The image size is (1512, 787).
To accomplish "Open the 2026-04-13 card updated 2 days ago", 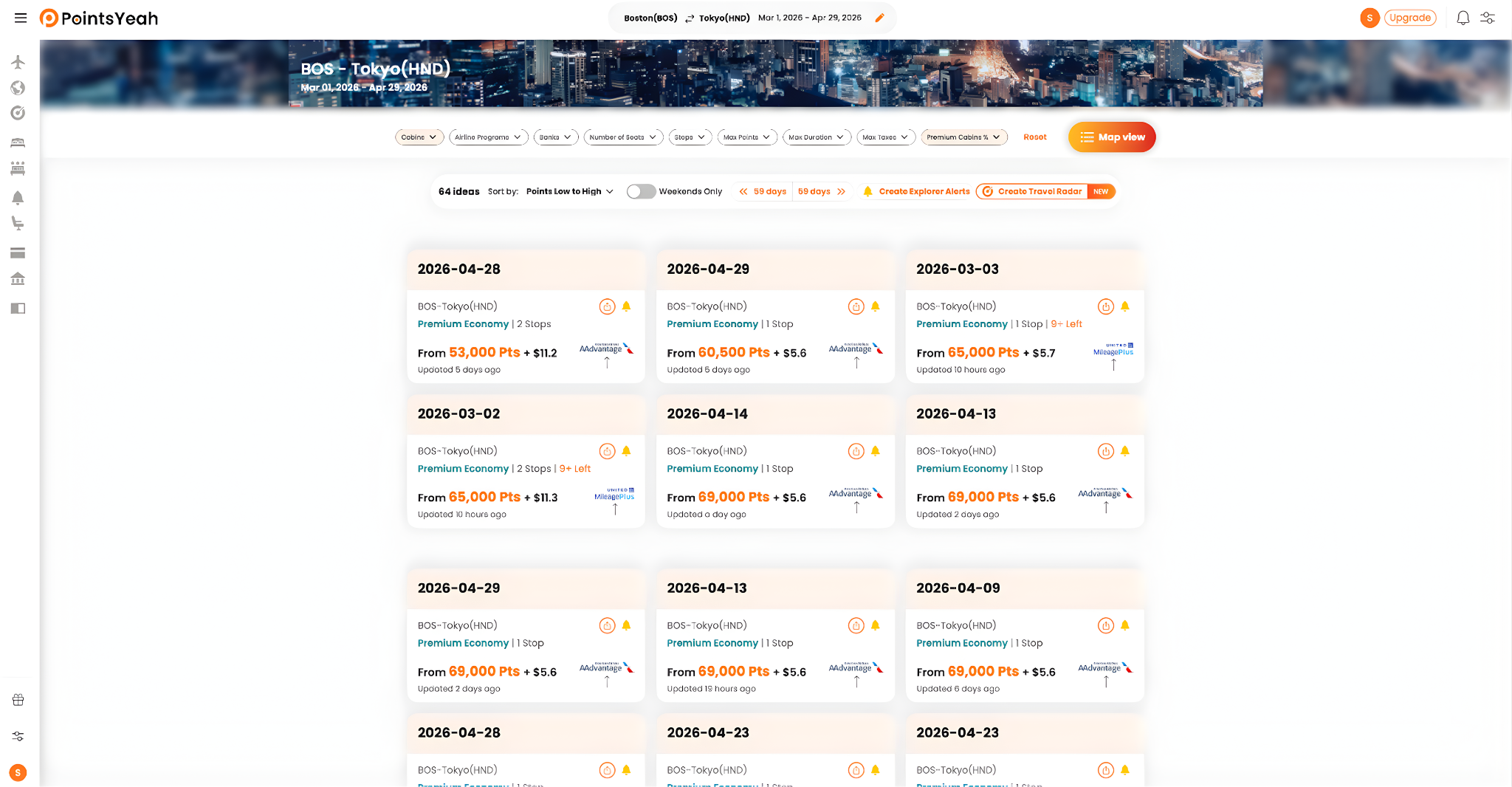I will pyautogui.click(x=1025, y=461).
